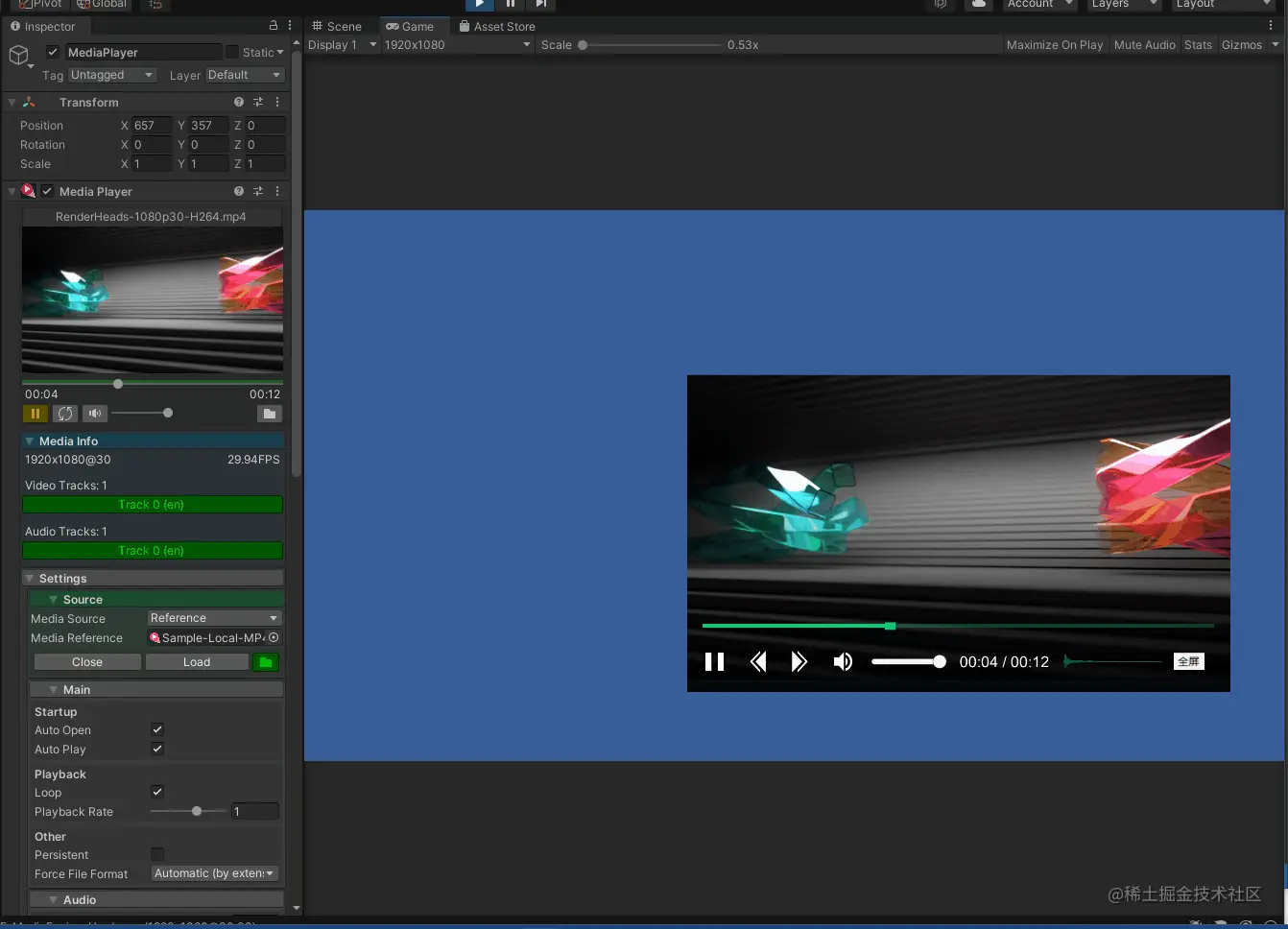The image size is (1288, 929).
Task: Toggle Media Player component enabled checkbox
Action: [x=47, y=191]
